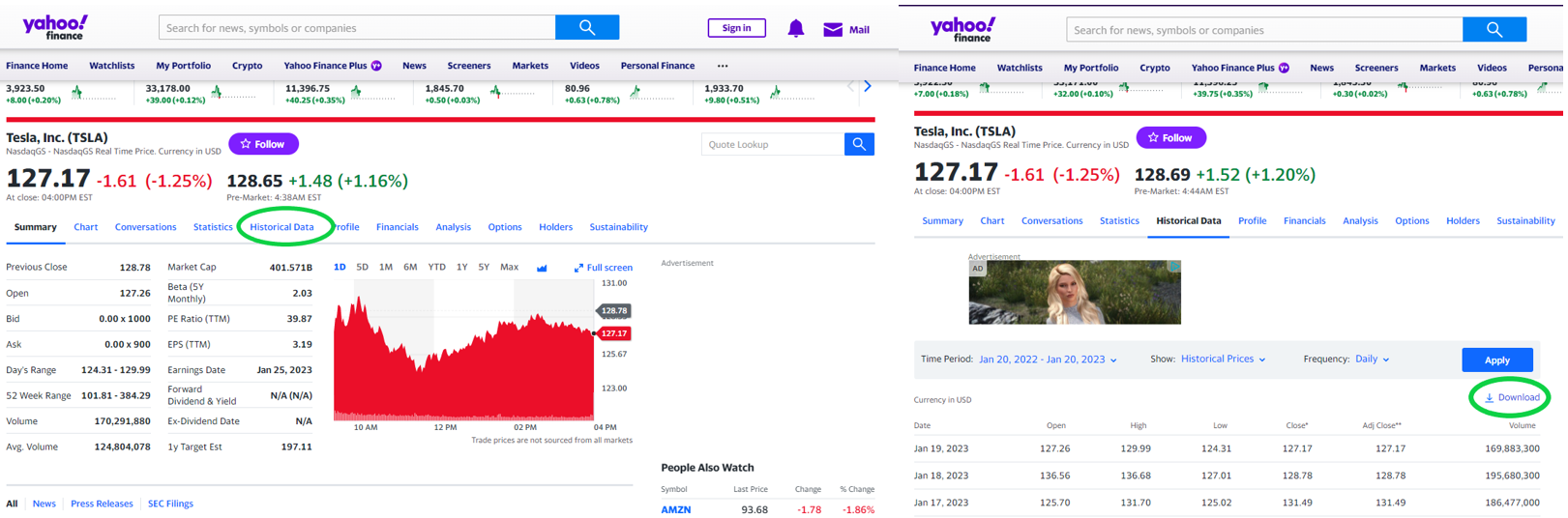The image size is (1568, 518).
Task: Open the Summary tab in right window
Action: pyautogui.click(x=942, y=220)
